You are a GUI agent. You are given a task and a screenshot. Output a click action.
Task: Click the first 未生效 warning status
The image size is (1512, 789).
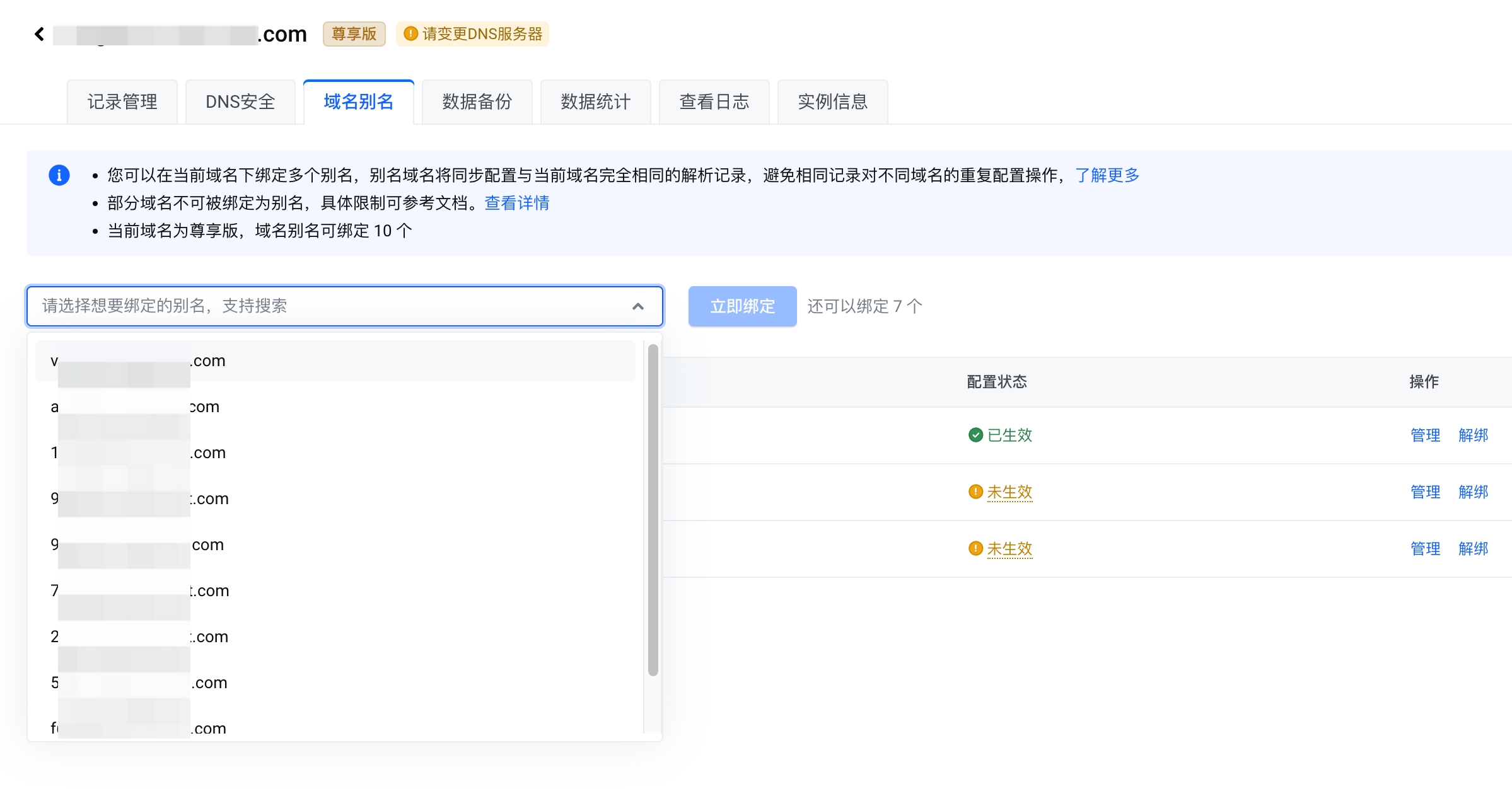(1009, 492)
